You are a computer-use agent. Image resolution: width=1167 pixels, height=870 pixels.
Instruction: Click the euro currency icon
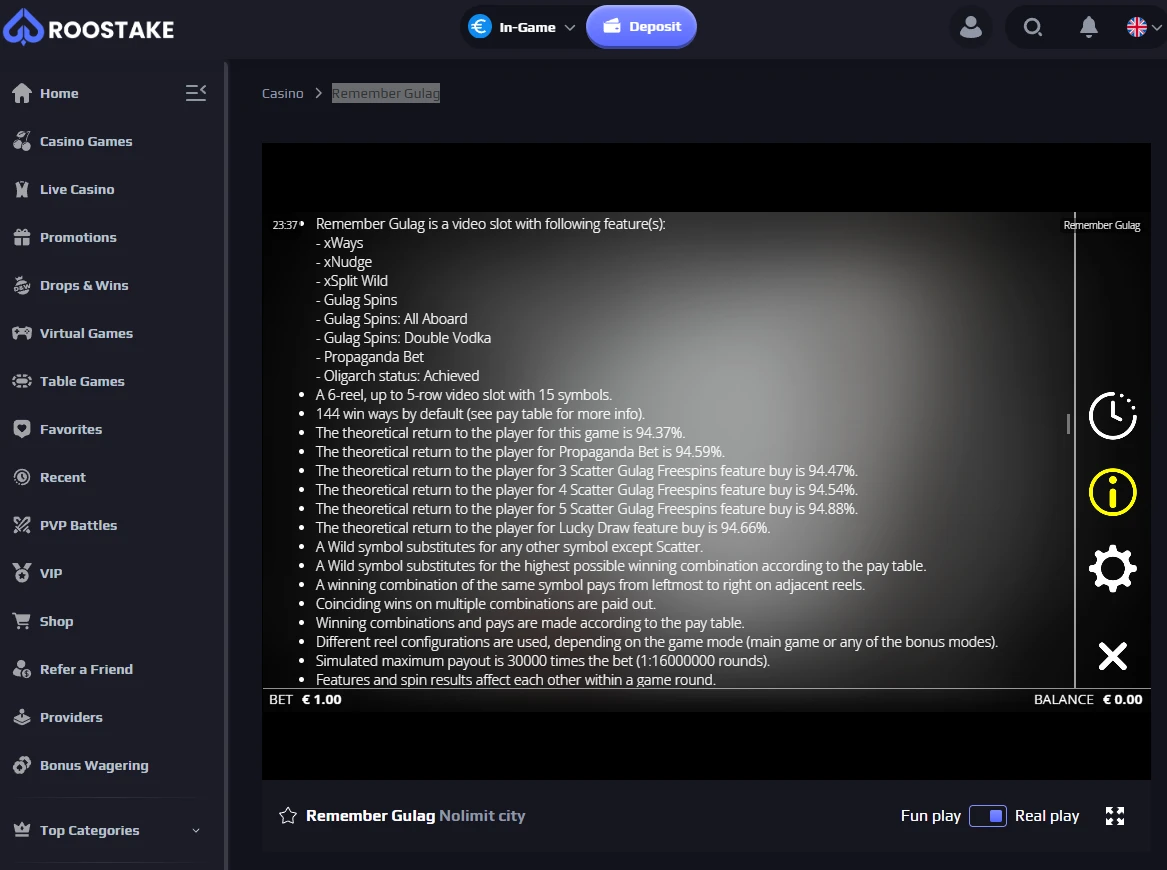(480, 27)
